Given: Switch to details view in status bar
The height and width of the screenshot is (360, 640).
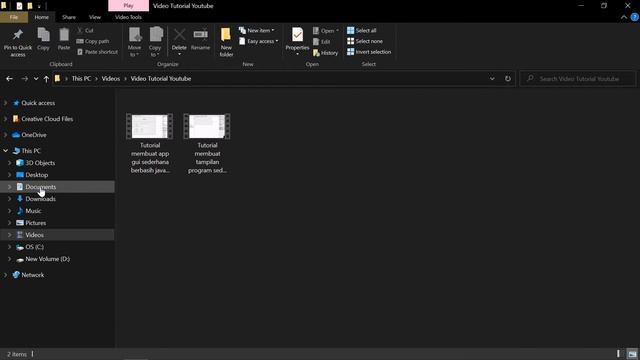Looking at the screenshot, I should click(x=619, y=354).
